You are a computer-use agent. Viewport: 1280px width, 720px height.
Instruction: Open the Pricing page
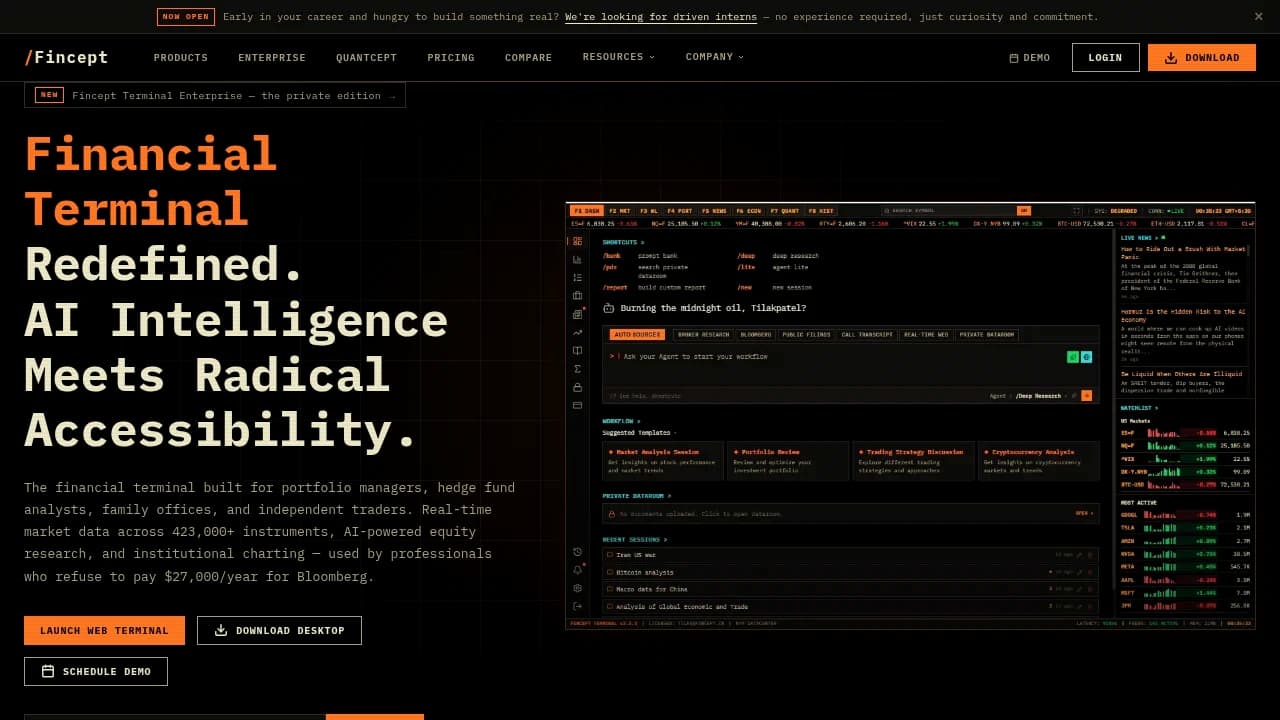click(451, 58)
